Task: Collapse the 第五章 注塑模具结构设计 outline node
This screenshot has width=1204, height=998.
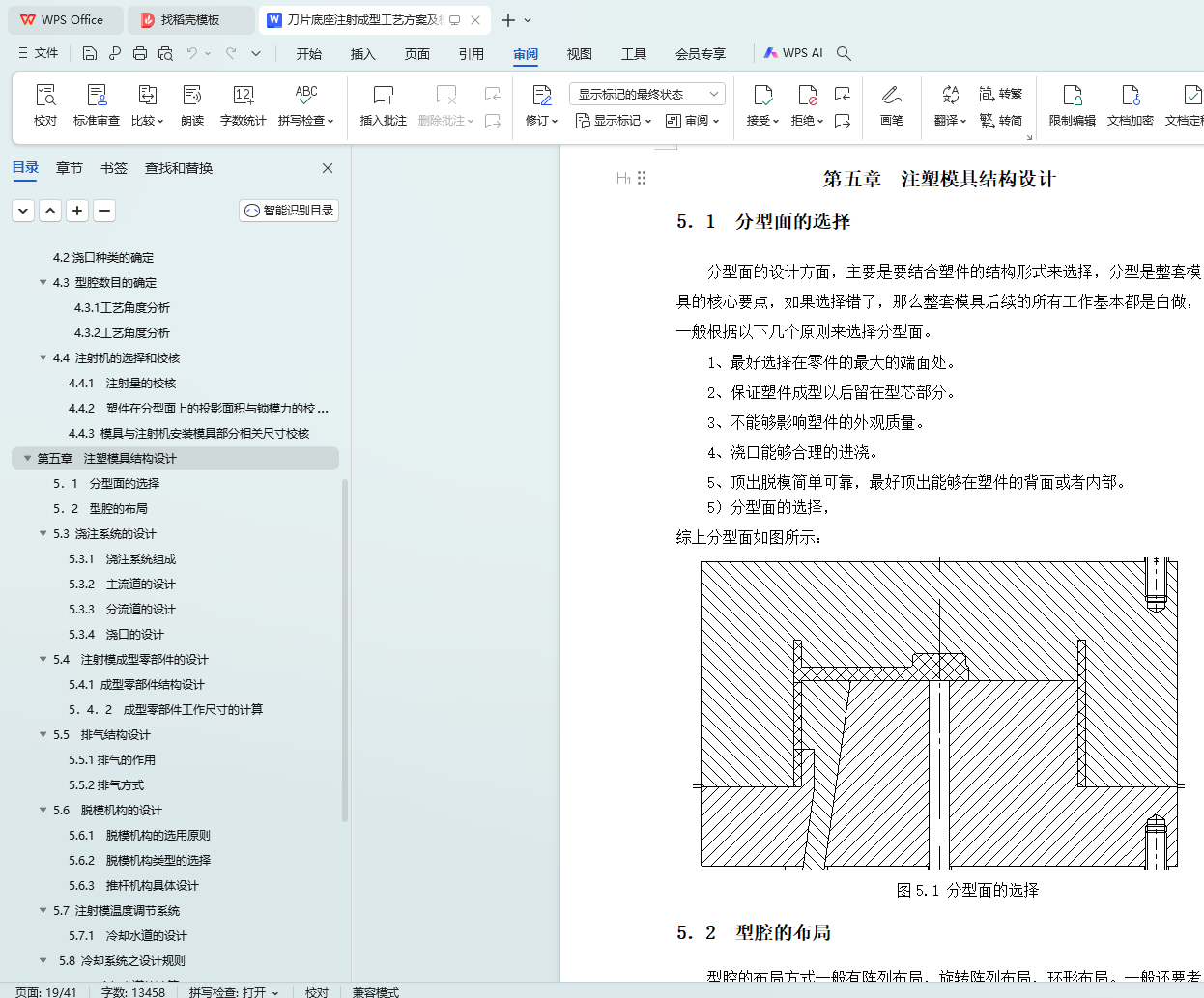Action: tap(27, 458)
